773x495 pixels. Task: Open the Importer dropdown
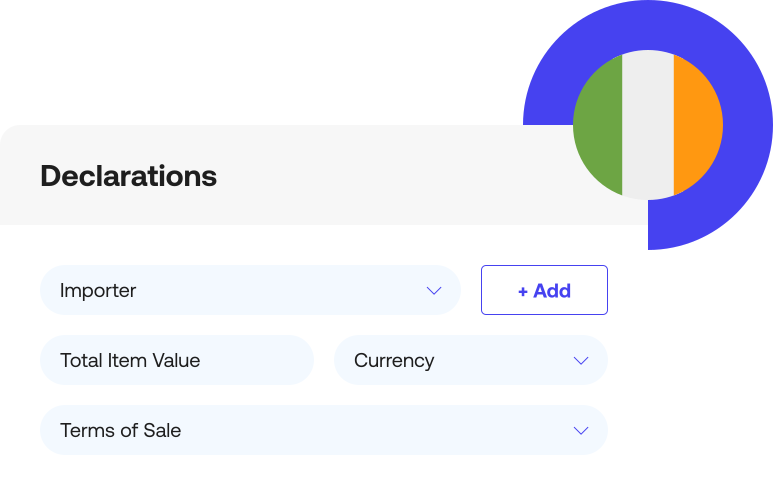point(250,291)
